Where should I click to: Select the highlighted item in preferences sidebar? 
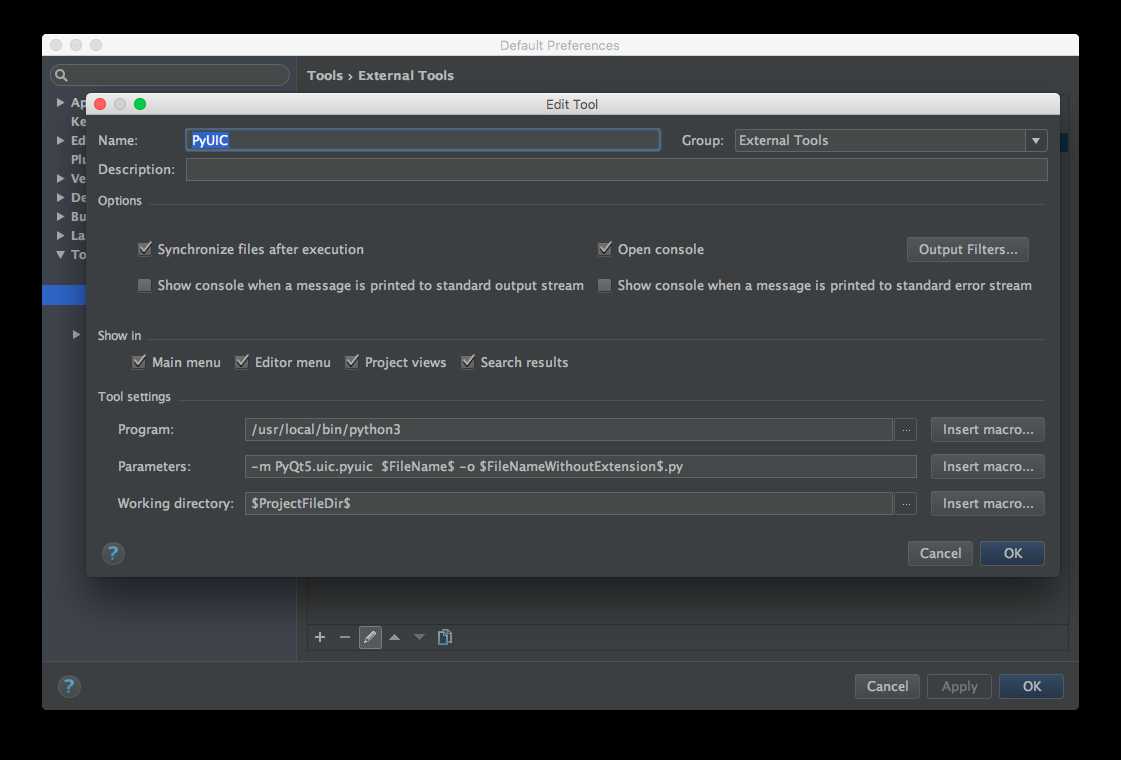click(64, 295)
